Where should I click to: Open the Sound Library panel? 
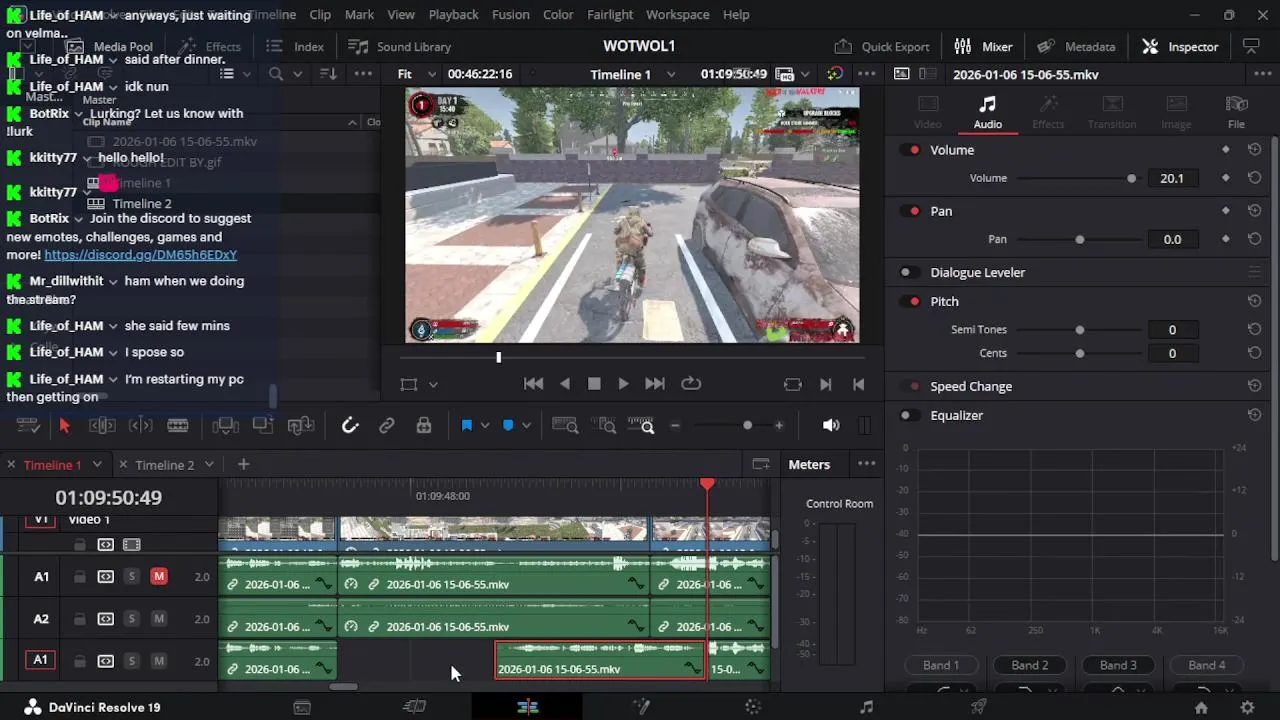[400, 47]
